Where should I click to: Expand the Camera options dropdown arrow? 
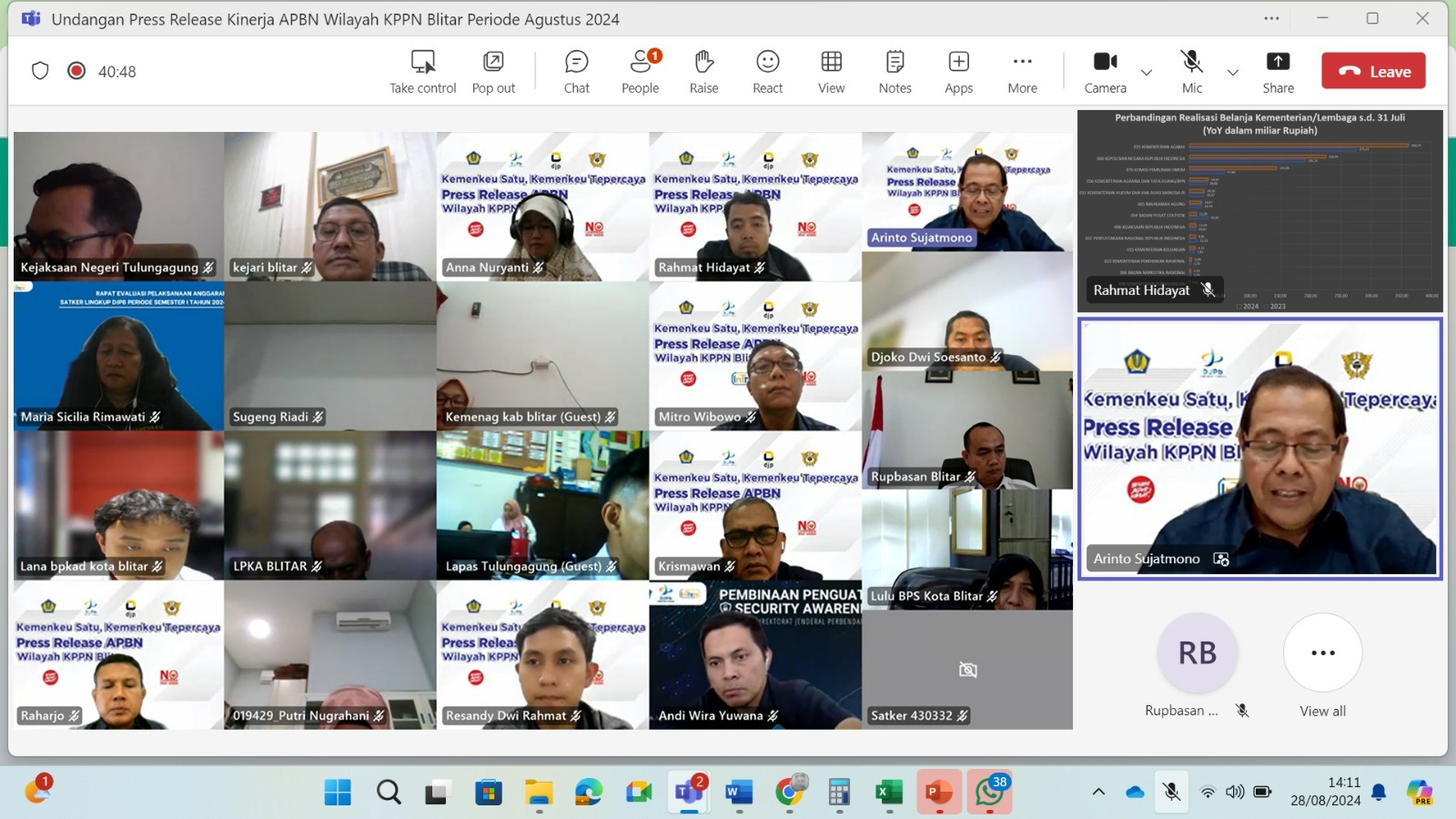(1147, 72)
